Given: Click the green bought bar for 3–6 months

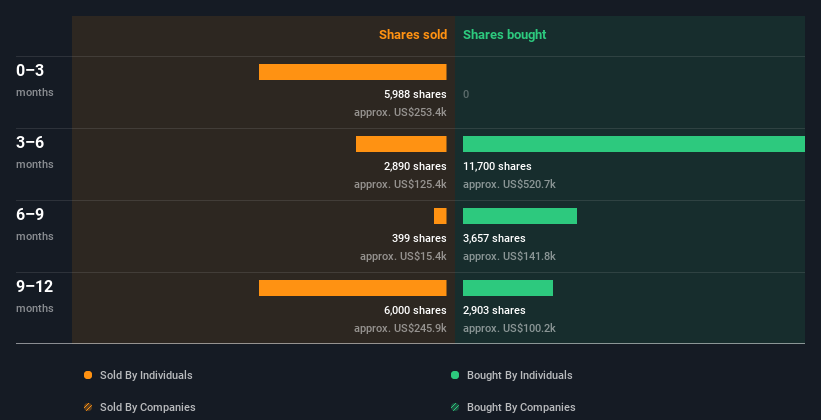Looking at the screenshot, I should click(x=634, y=144).
